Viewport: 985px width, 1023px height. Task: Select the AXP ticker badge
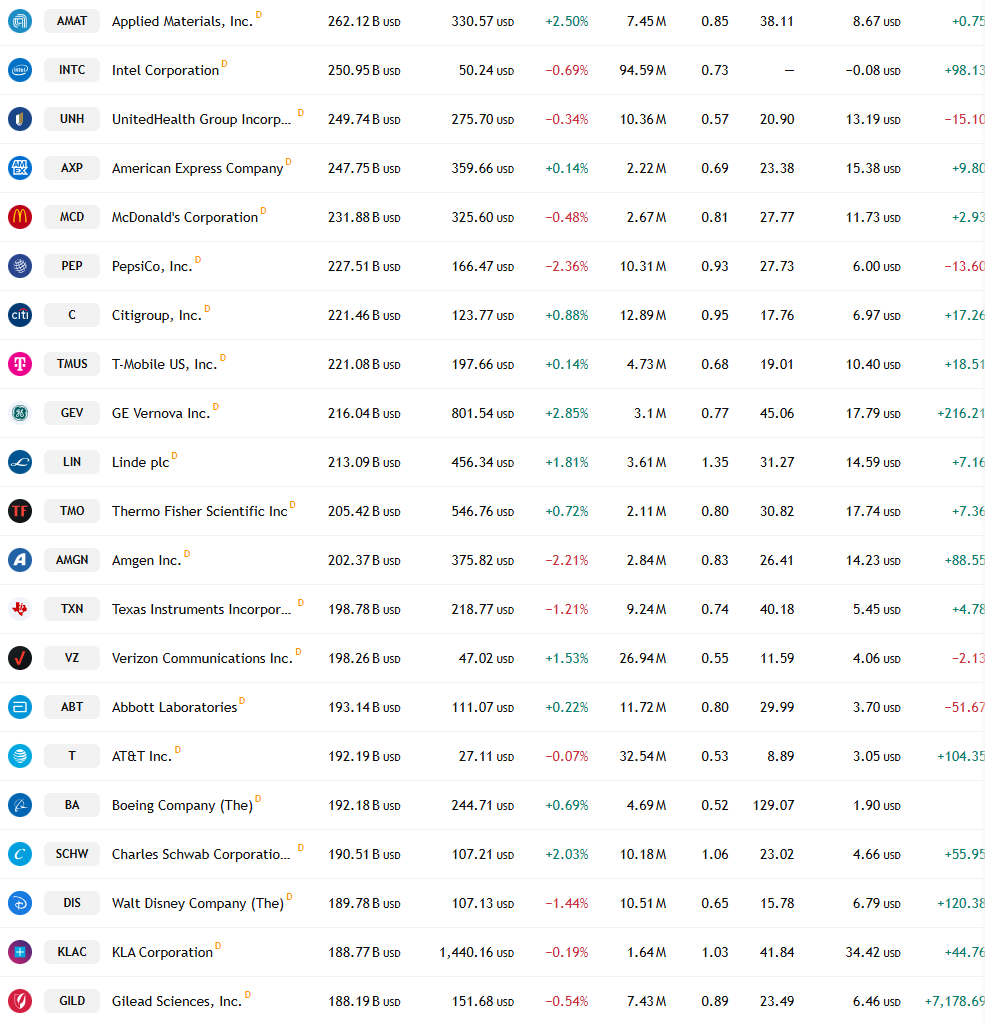[x=72, y=168]
